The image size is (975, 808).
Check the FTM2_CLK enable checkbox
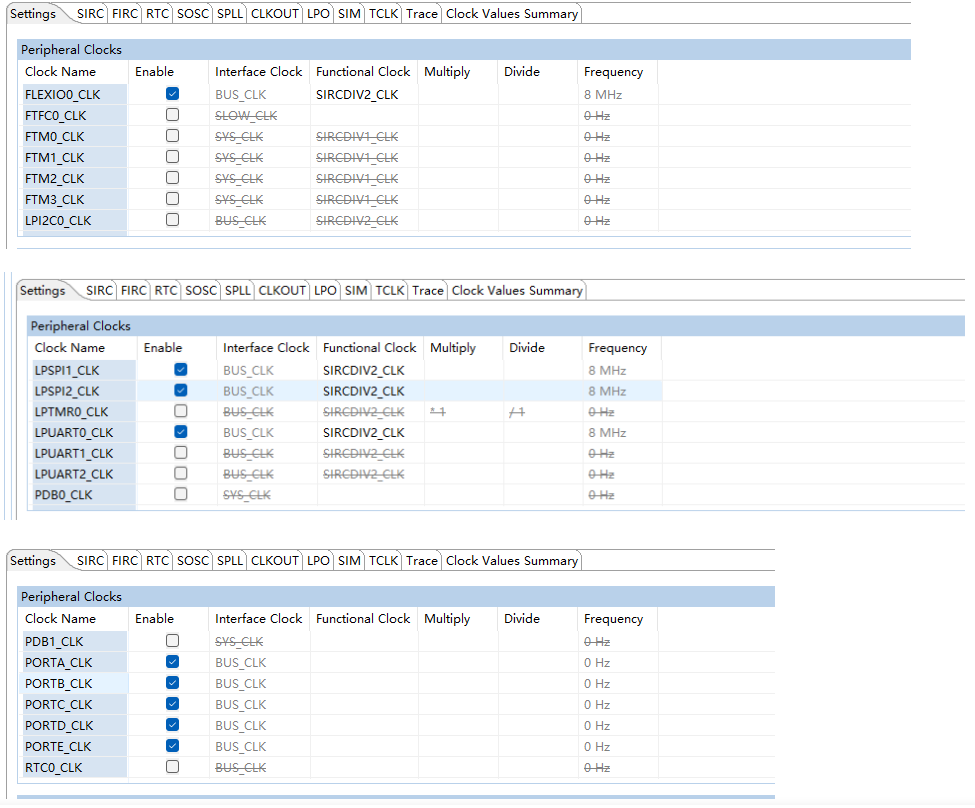click(172, 179)
